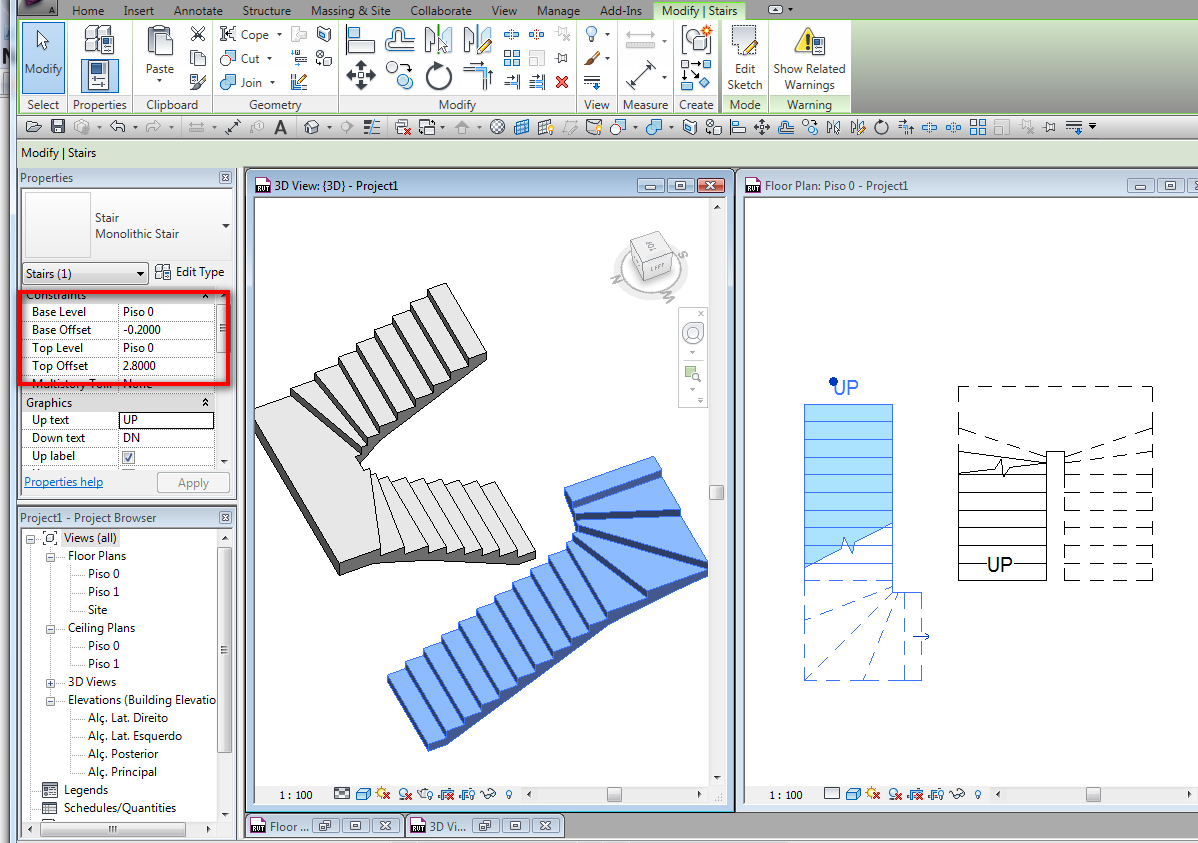Viewport: 1198px width, 843px height.
Task: Open the Annotate ribbon tab
Action: pos(198,11)
